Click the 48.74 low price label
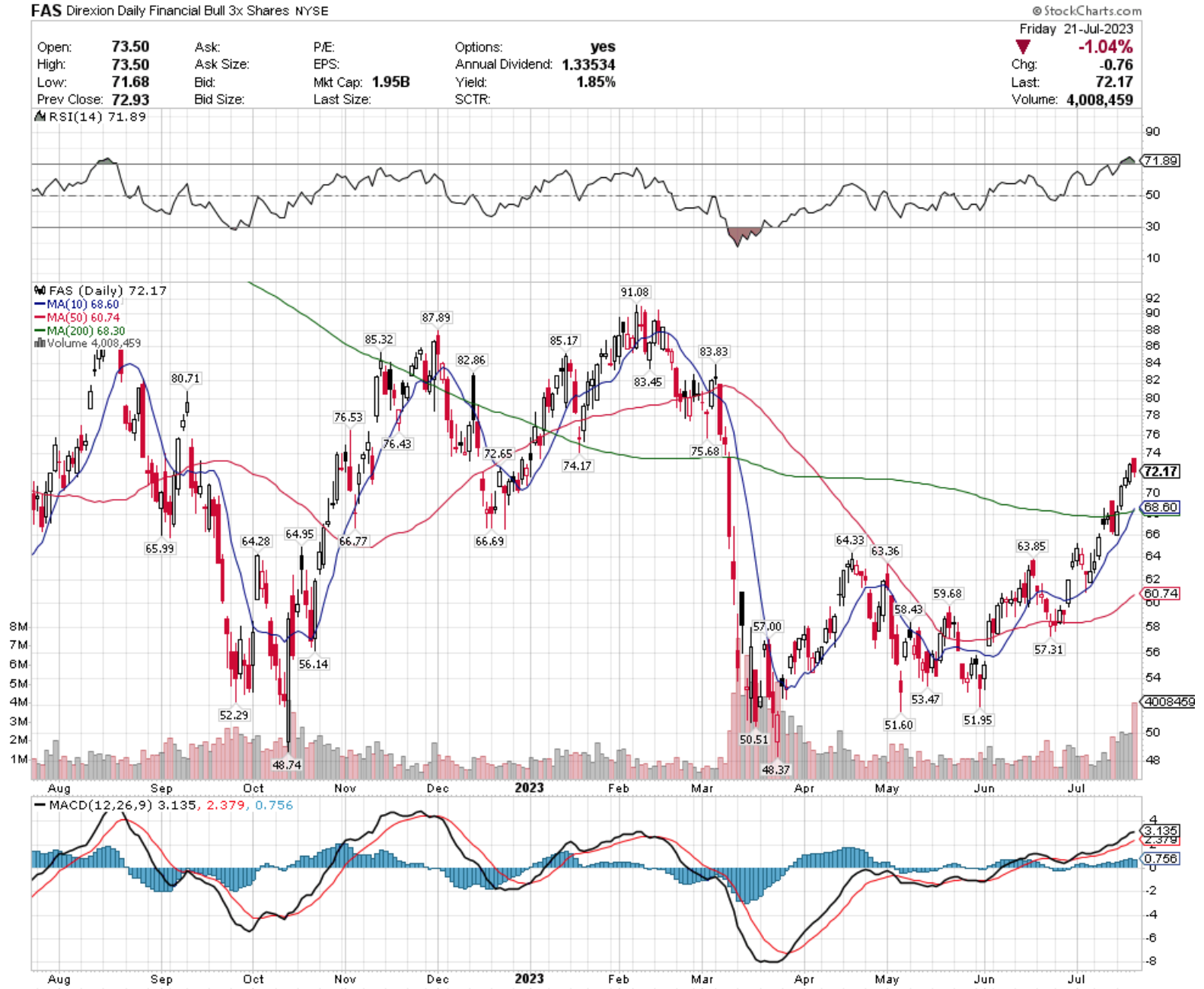The width and height of the screenshot is (1204, 989). click(x=287, y=765)
